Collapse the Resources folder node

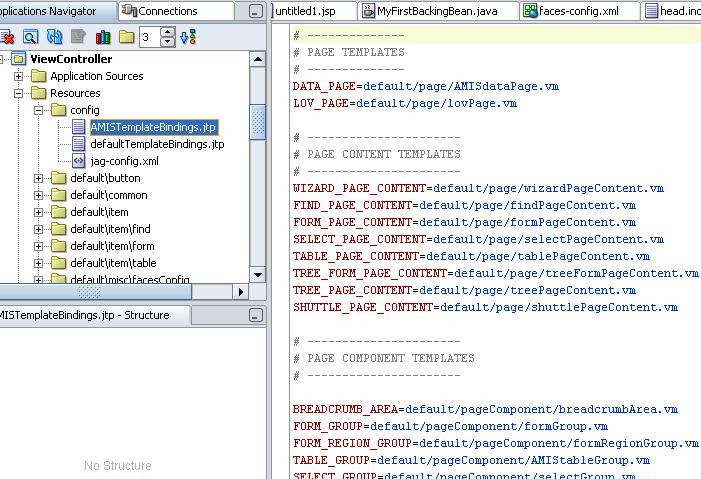[x=19, y=93]
